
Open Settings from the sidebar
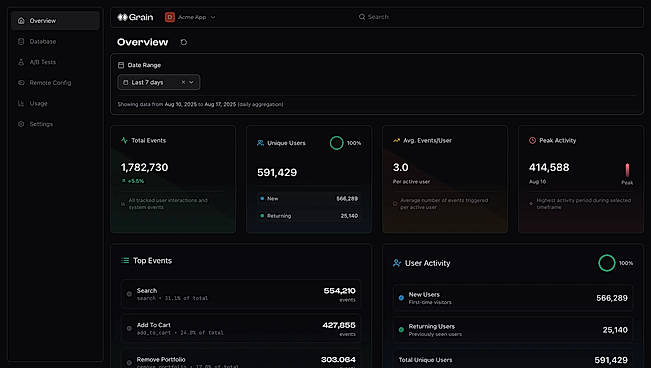[x=55, y=124]
